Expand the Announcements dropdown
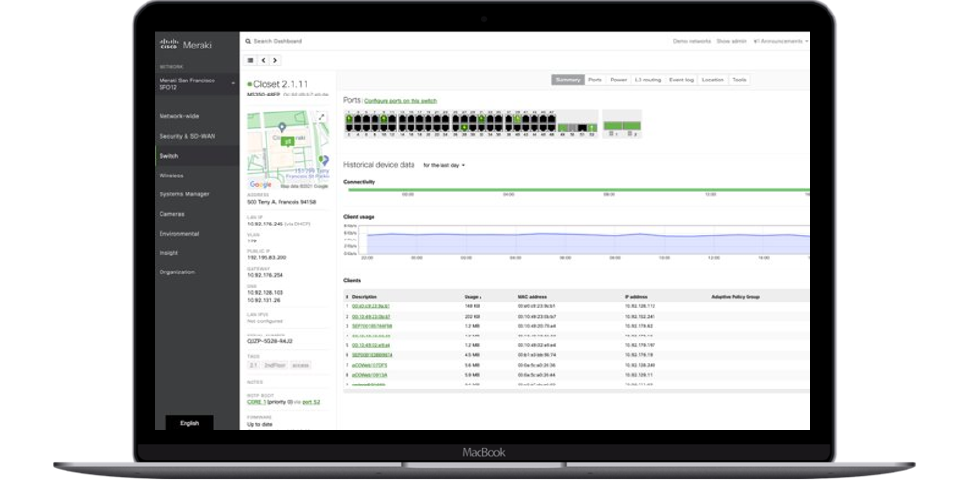 pos(780,41)
